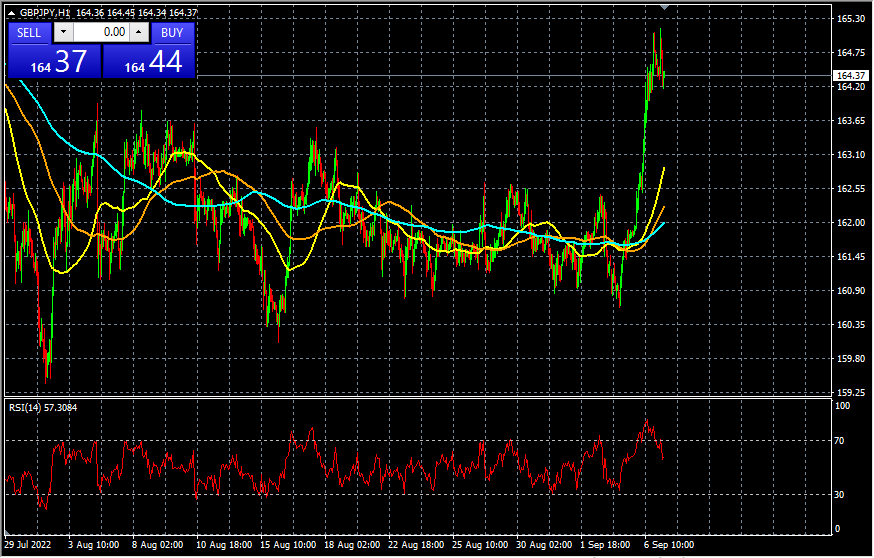Click the RSI 70 level dashed line

(418, 440)
